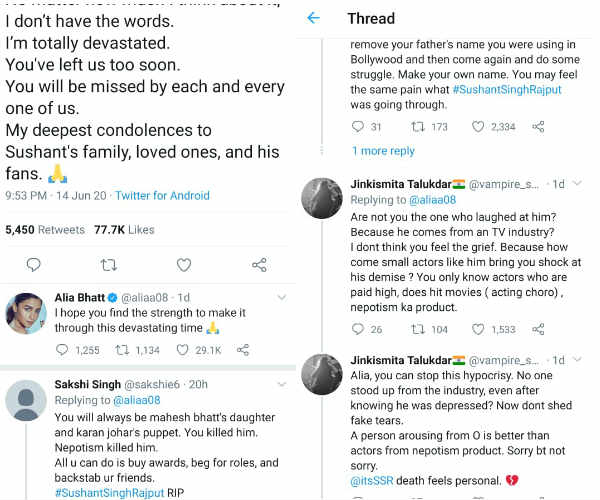Image resolution: width=600 pixels, height=500 pixels.
Task: Retweet the main condolence tweet
Action: click(108, 265)
